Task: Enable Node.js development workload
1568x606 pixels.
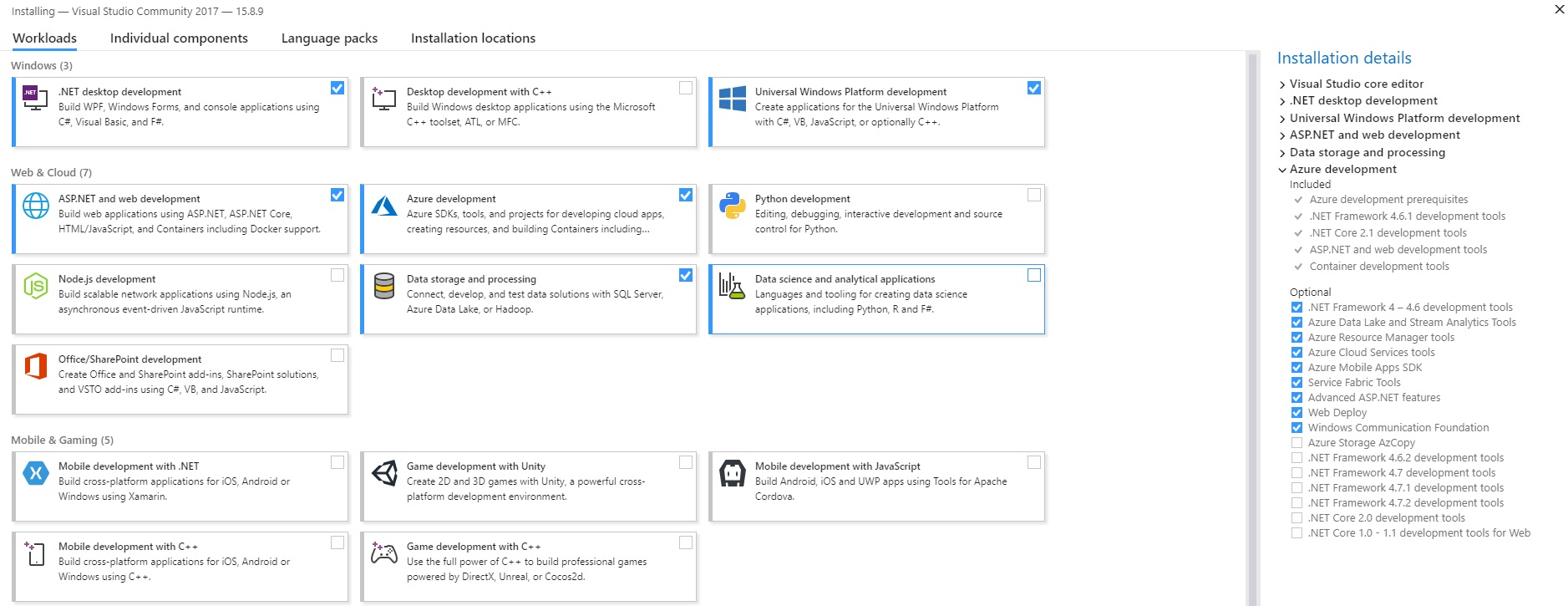Action: point(337,275)
